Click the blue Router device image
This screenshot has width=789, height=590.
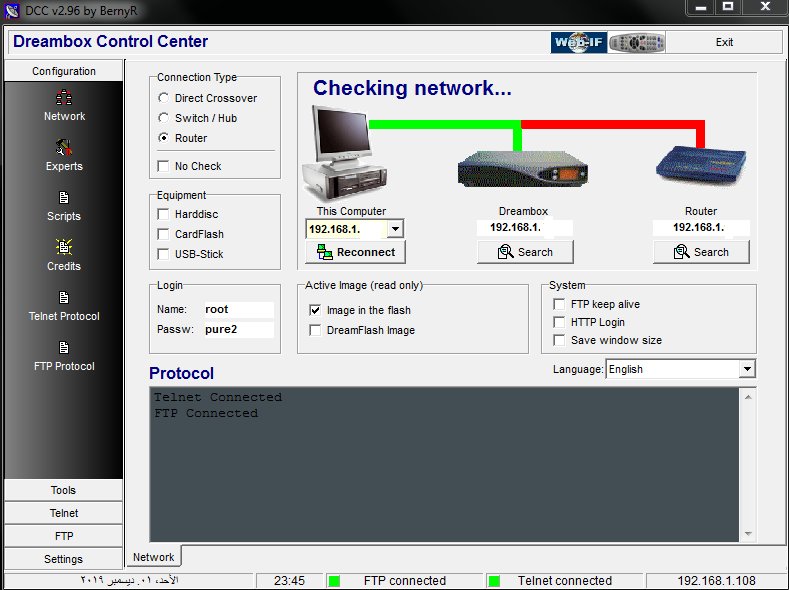pos(701,165)
